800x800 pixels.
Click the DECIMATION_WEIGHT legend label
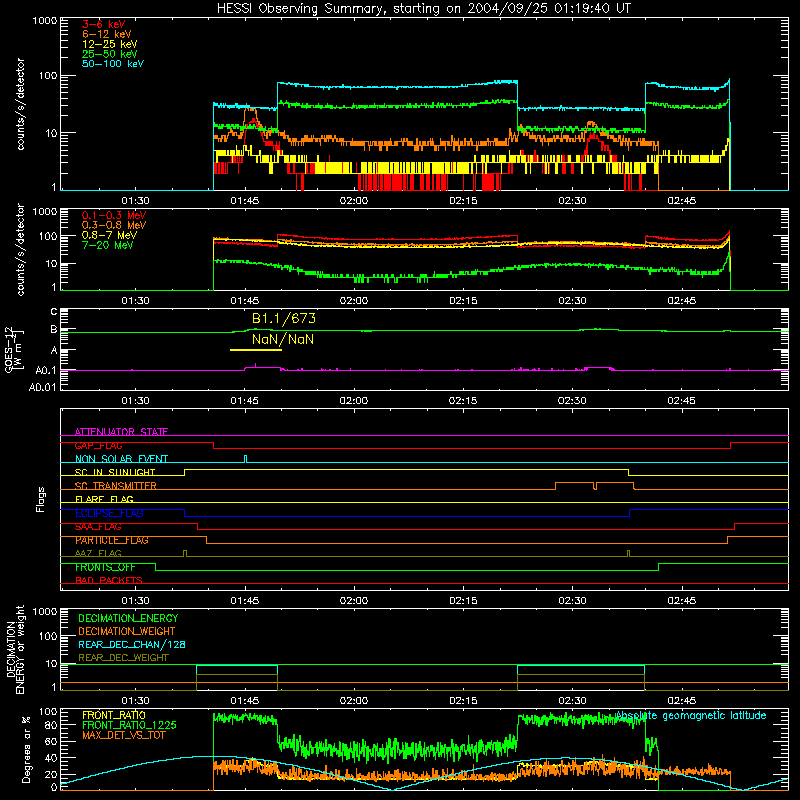pyautogui.click(x=127, y=631)
